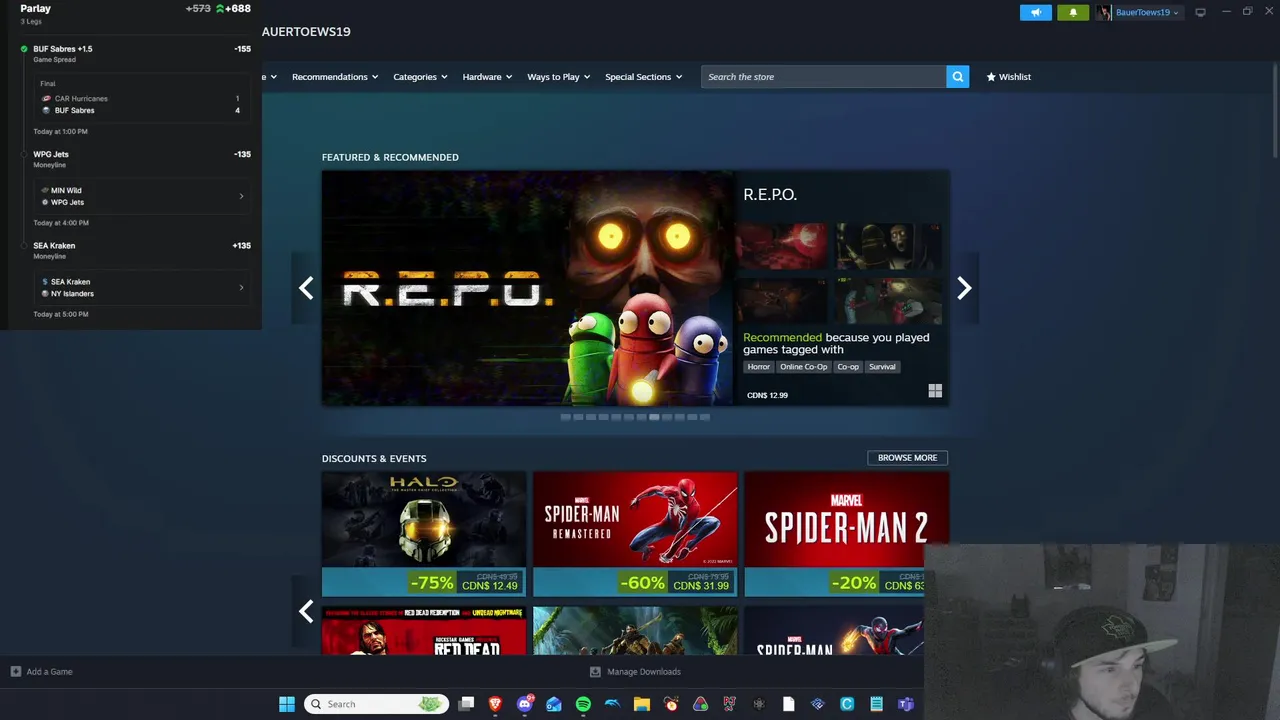1280x720 pixels.
Task: Open Brave browser from taskbar
Action: pyautogui.click(x=495, y=704)
